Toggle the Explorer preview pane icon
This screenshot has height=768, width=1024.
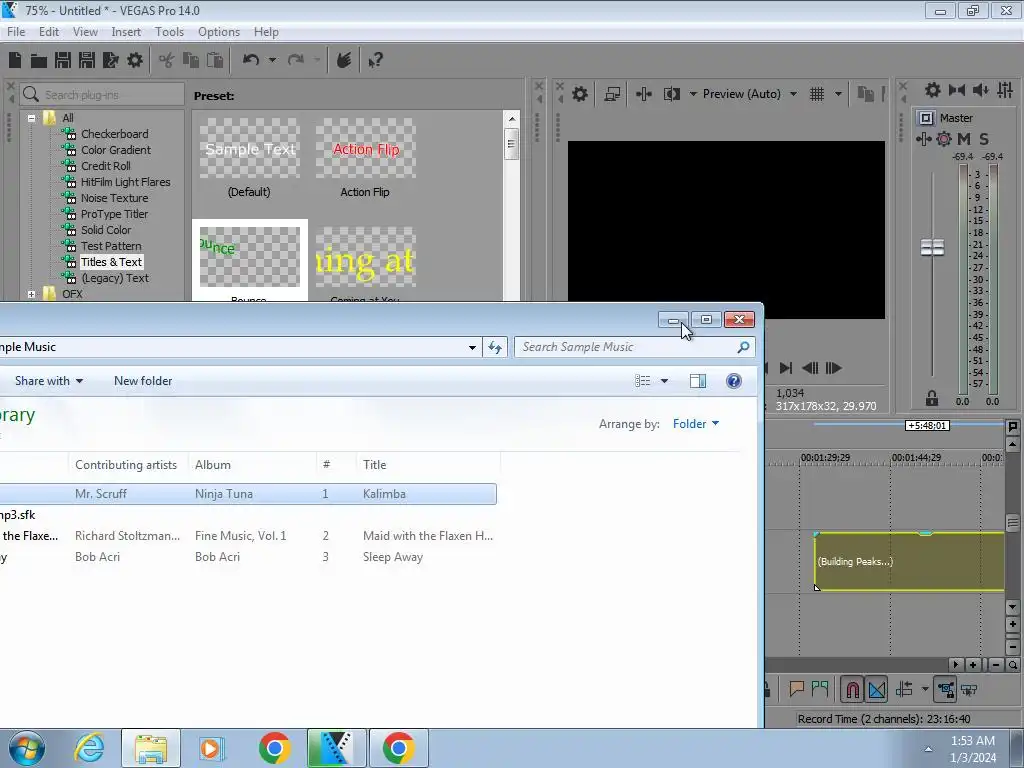click(698, 381)
